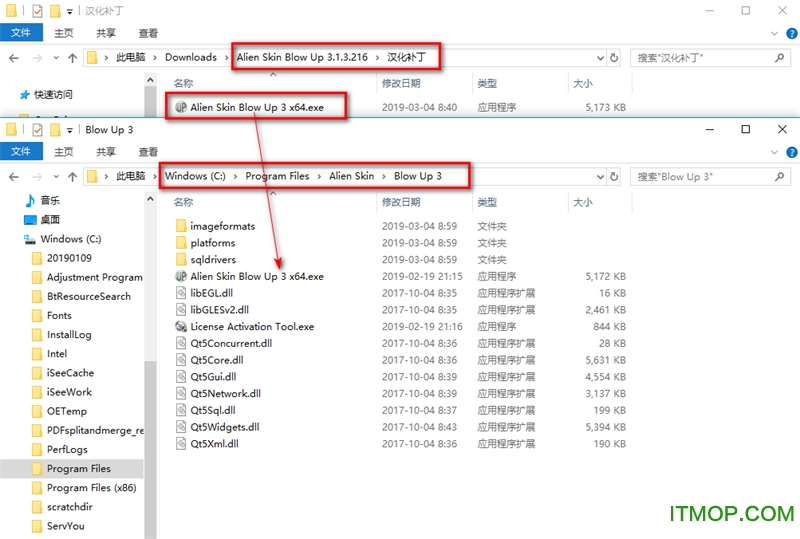Viewport: 800px width, 539px height.
Task: Sort by 名称 column in Blow Up 3 window
Action: click(x=183, y=202)
